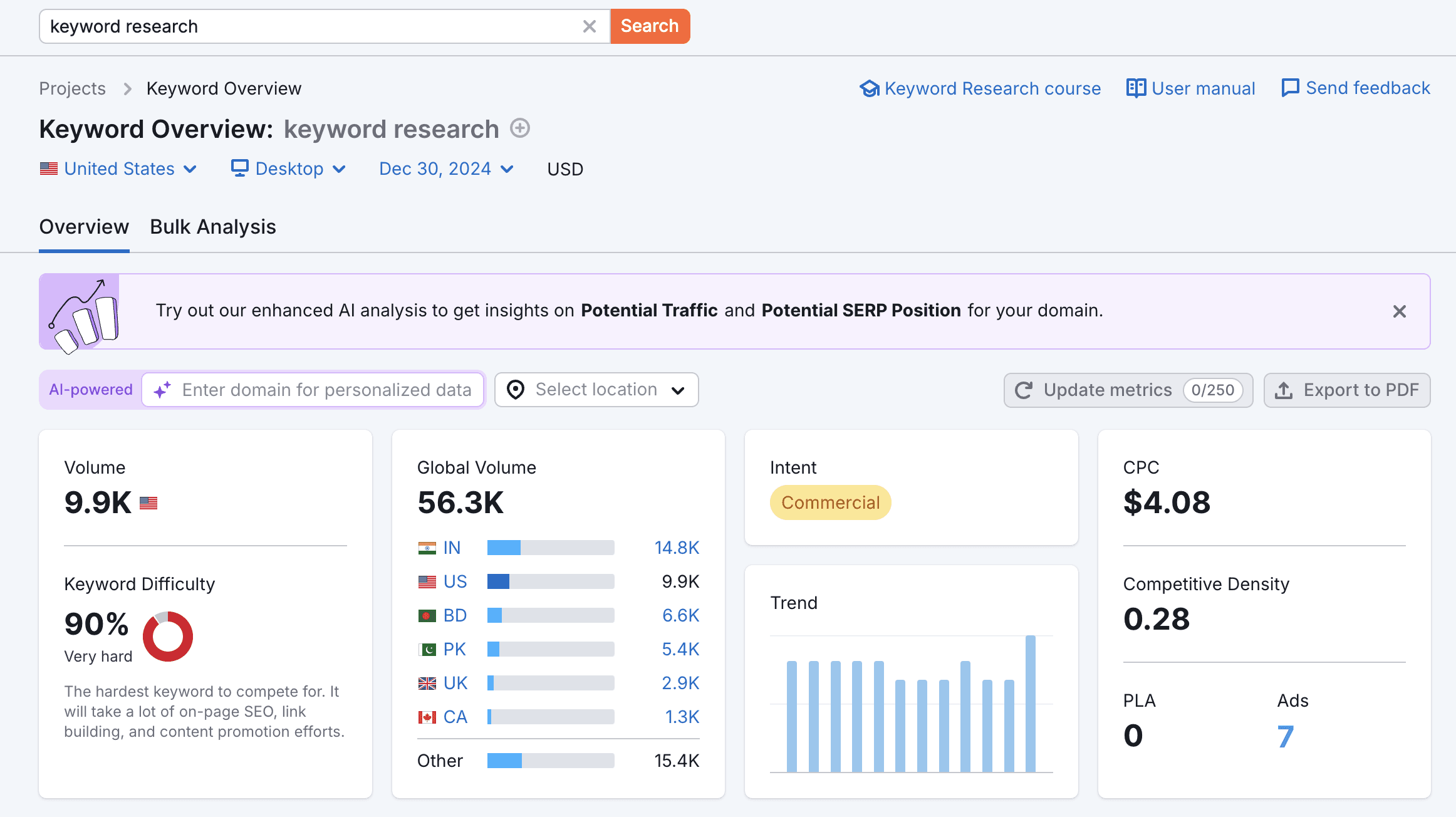1456x817 pixels.
Task: Open the Keyword Research course via graduation cap icon
Action: [x=870, y=88]
